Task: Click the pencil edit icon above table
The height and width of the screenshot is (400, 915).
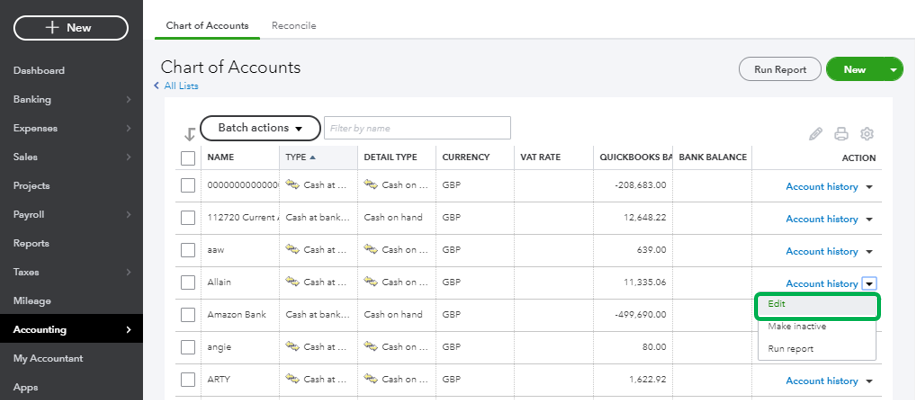Action: pyautogui.click(x=815, y=134)
